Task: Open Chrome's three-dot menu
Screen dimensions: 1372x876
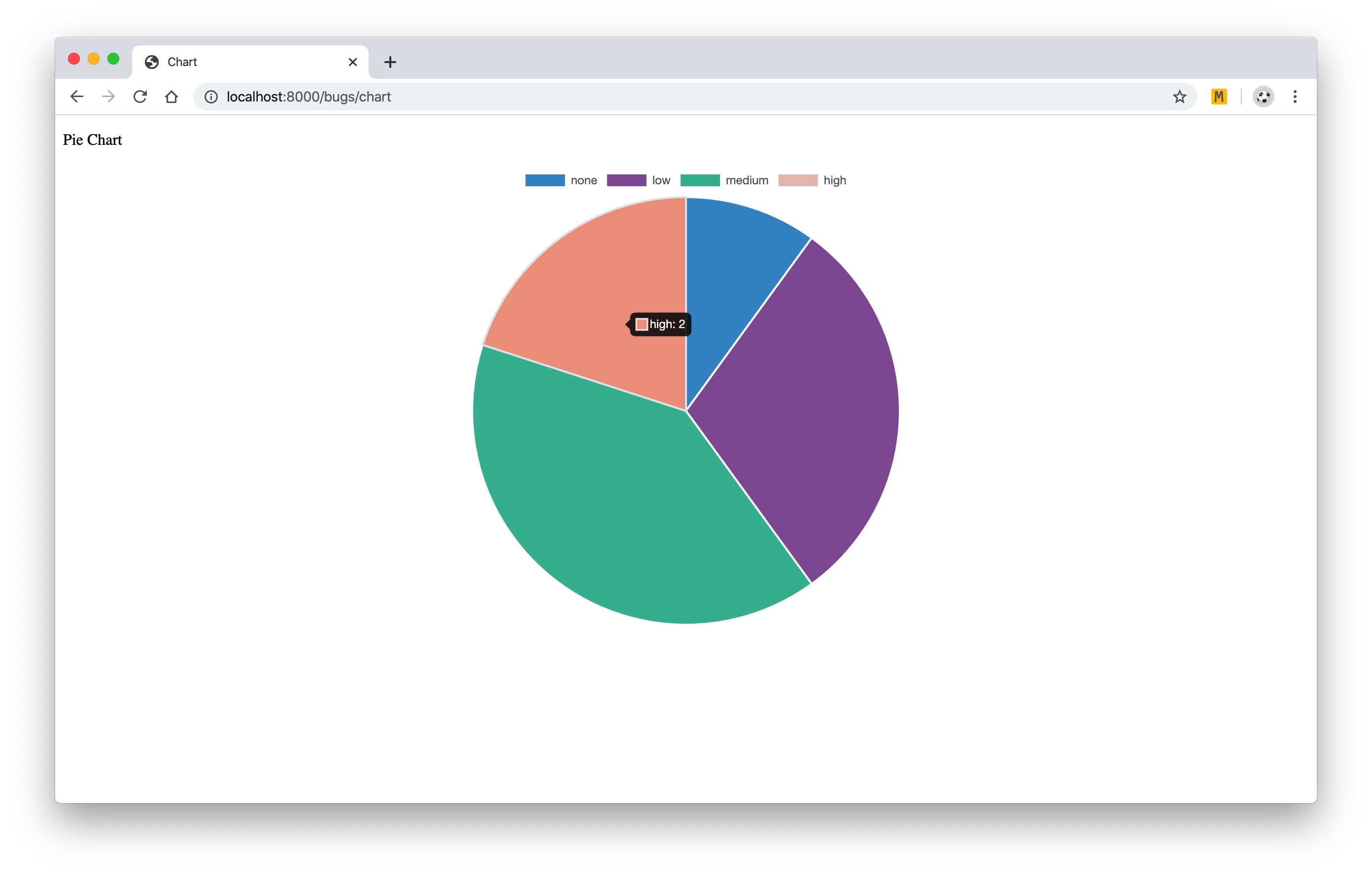Action: pos(1295,97)
